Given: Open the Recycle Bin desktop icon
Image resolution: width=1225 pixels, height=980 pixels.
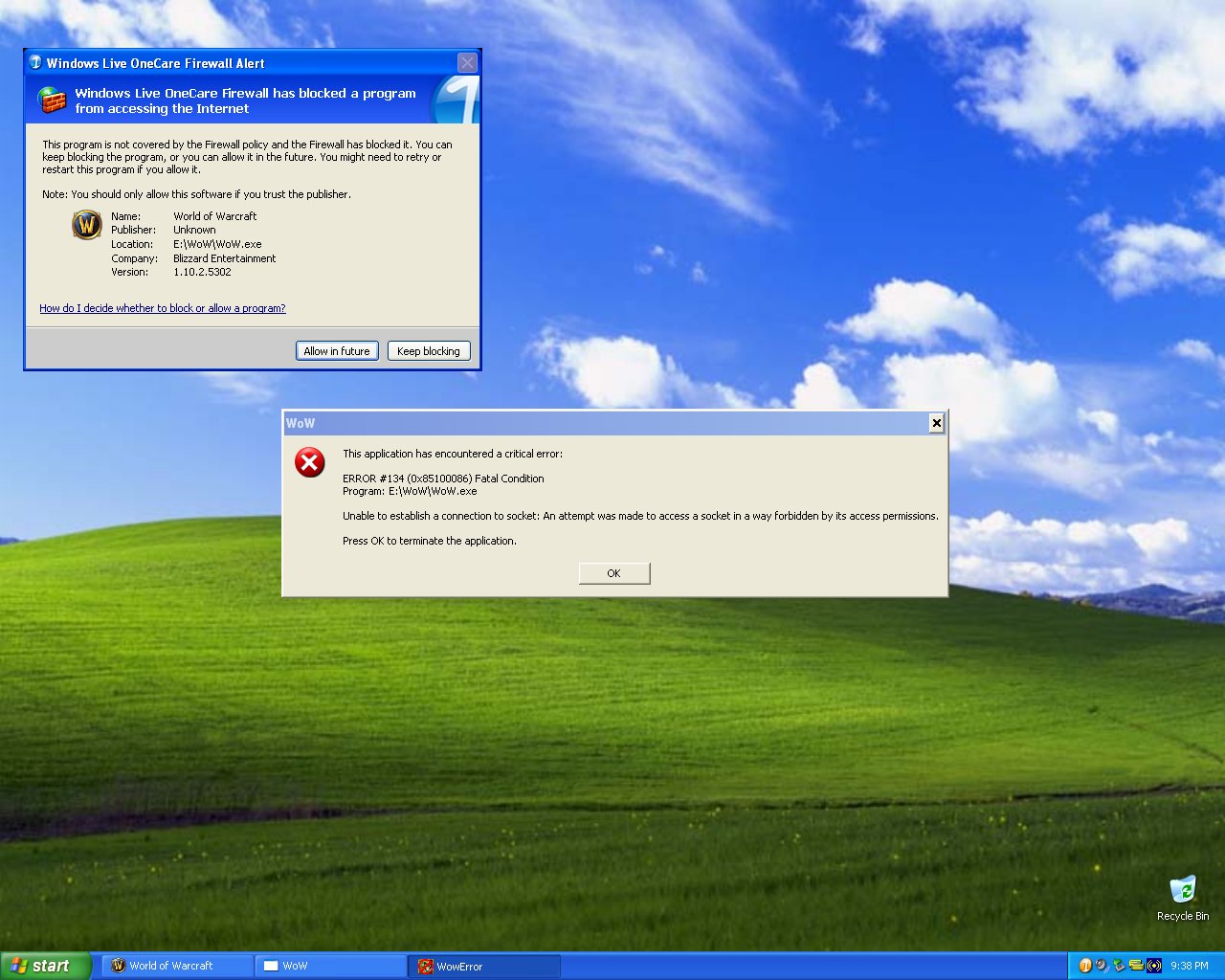Looking at the screenshot, I should coord(1183,898).
